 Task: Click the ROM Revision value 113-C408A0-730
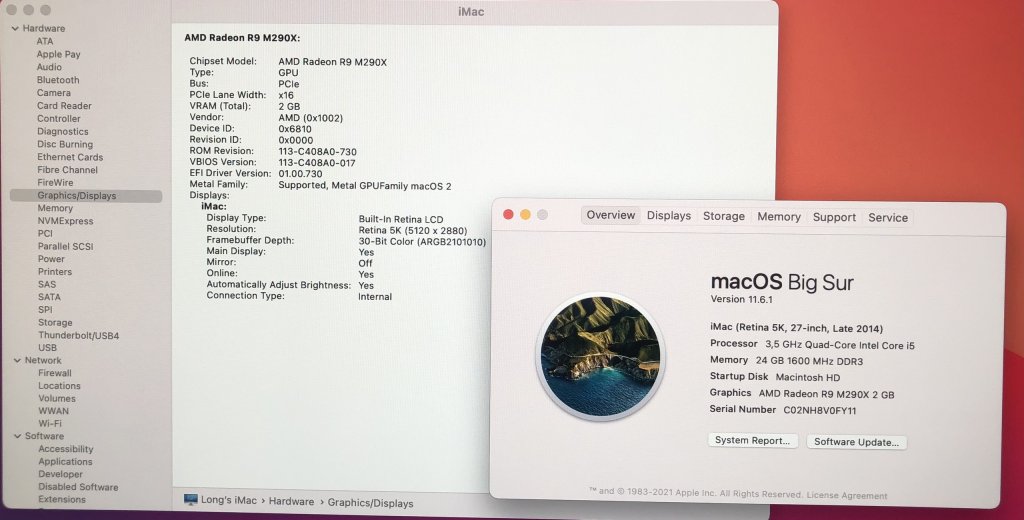[x=317, y=152]
